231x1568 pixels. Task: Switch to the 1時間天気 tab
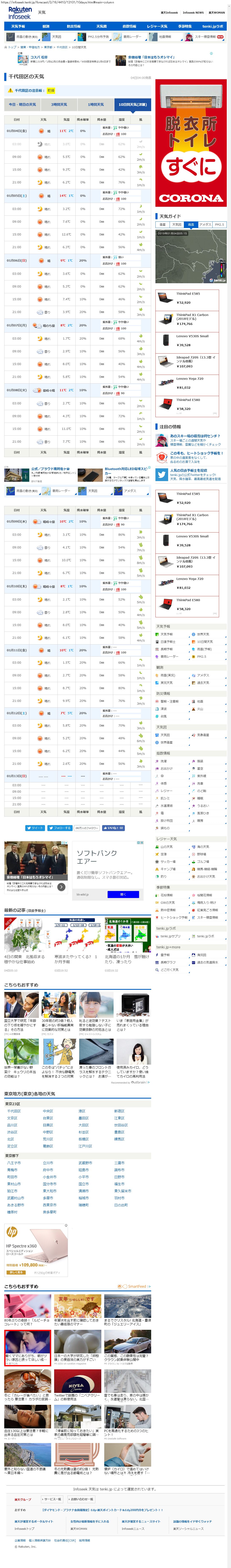tap(96, 104)
